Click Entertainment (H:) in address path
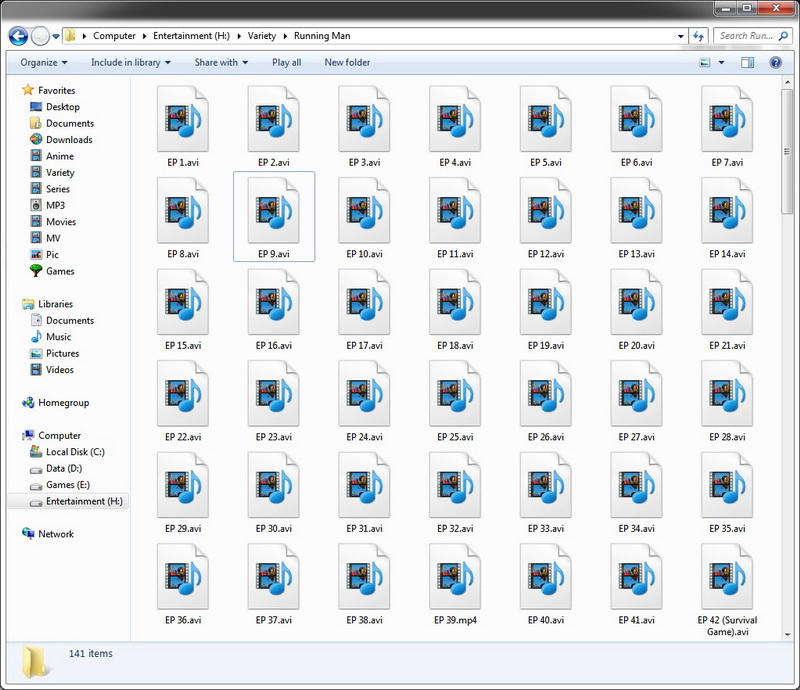The height and width of the screenshot is (690, 800). 191,36
